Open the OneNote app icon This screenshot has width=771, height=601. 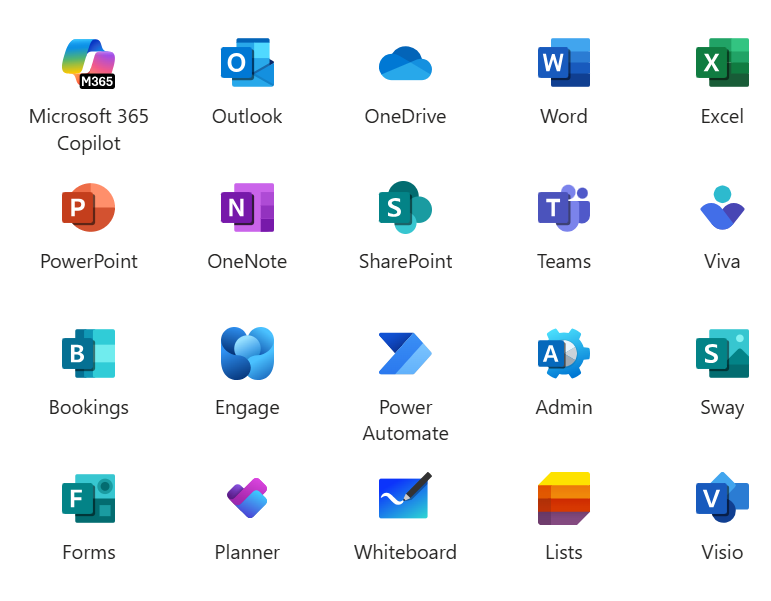click(x=247, y=208)
